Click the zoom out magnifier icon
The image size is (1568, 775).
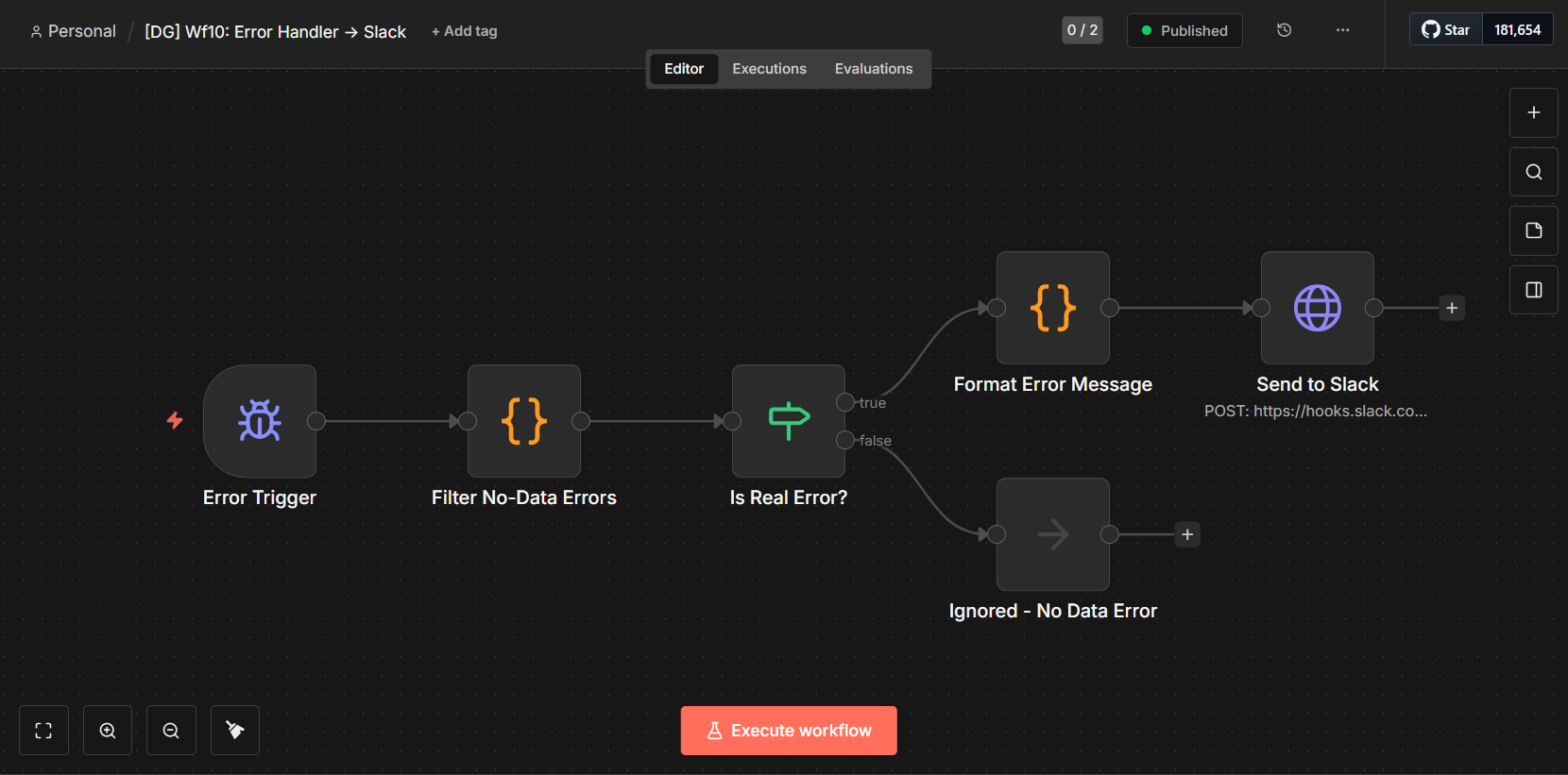[171, 731]
